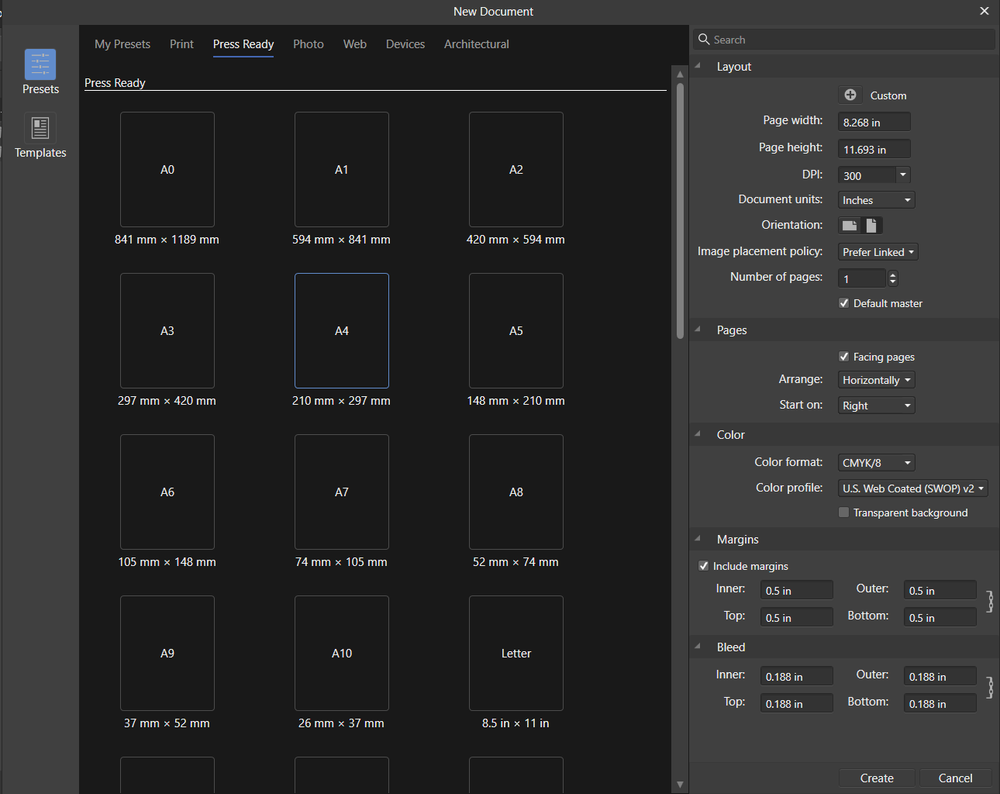Select the A3 preset thumbnail

[x=167, y=331]
